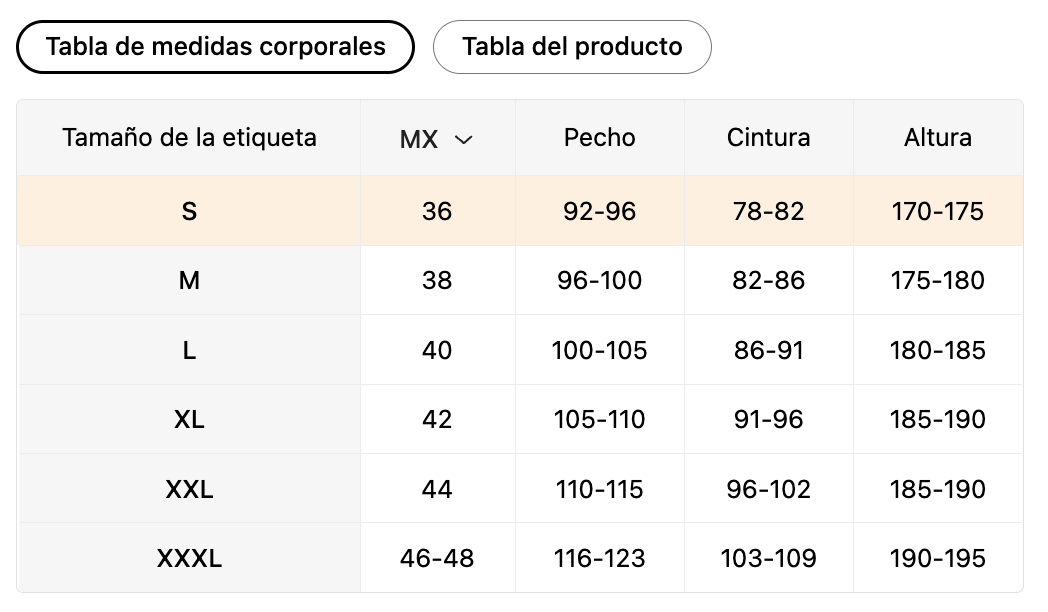
Task: Choose the XXXL size label
Action: tap(189, 558)
